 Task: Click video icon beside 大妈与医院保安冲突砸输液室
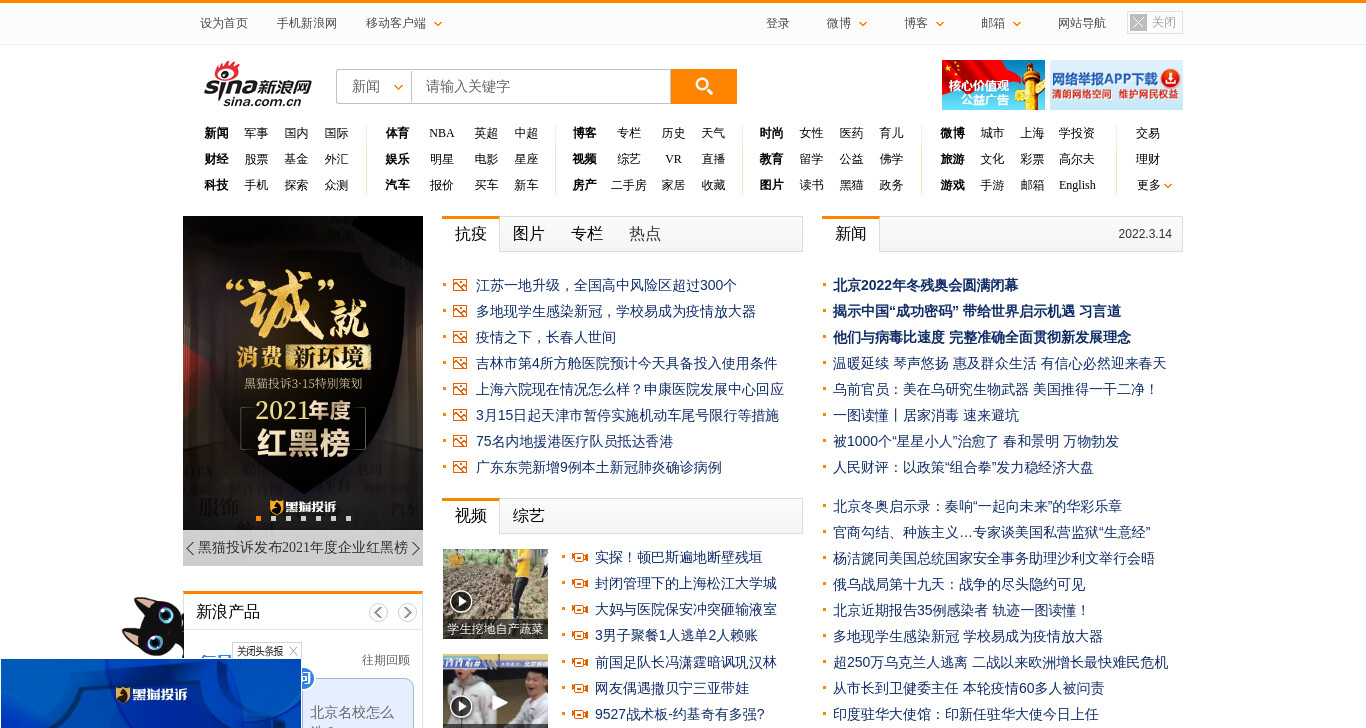coord(579,609)
